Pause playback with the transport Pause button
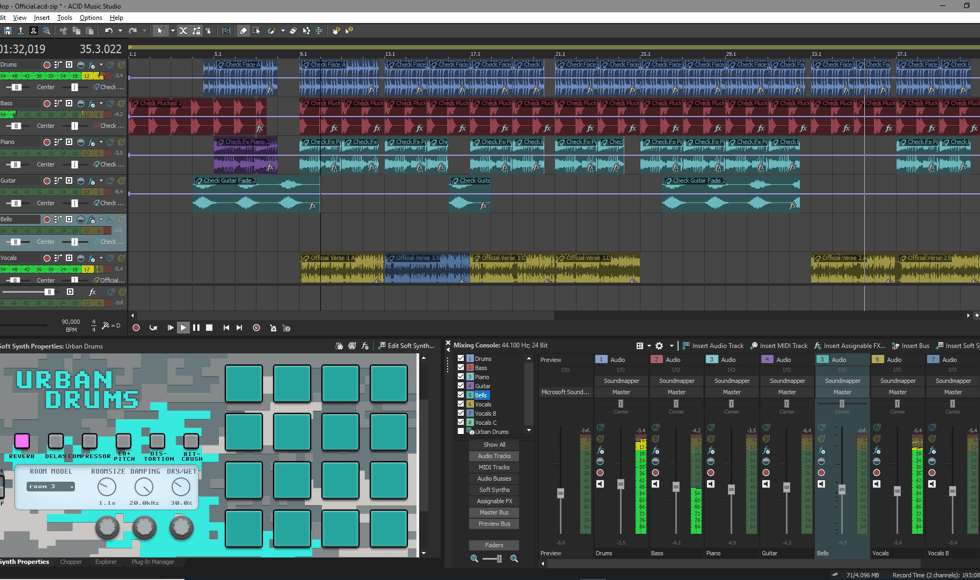This screenshot has width=980, height=580. (196, 328)
